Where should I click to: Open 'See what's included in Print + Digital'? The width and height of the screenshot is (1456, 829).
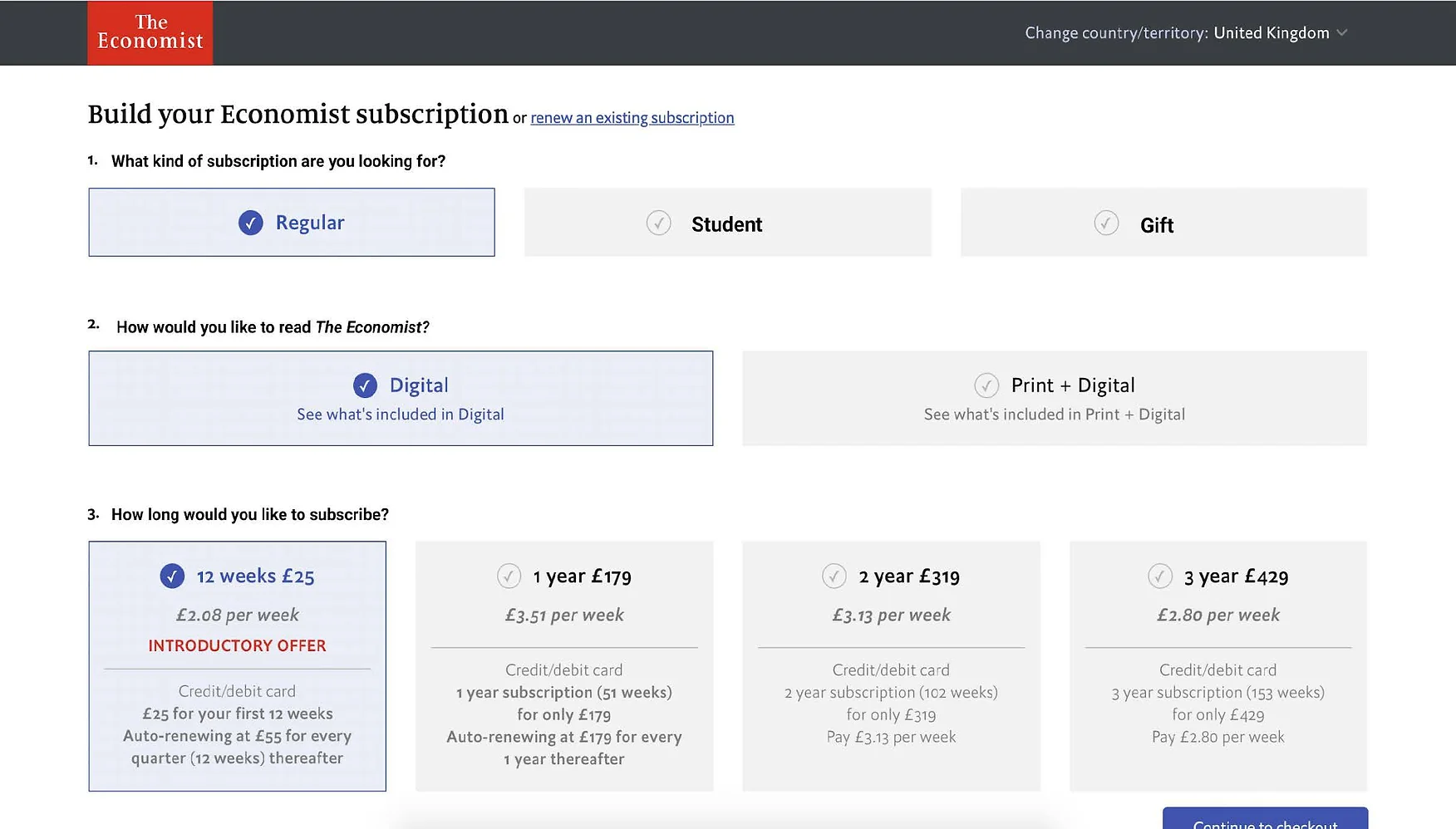1055,414
